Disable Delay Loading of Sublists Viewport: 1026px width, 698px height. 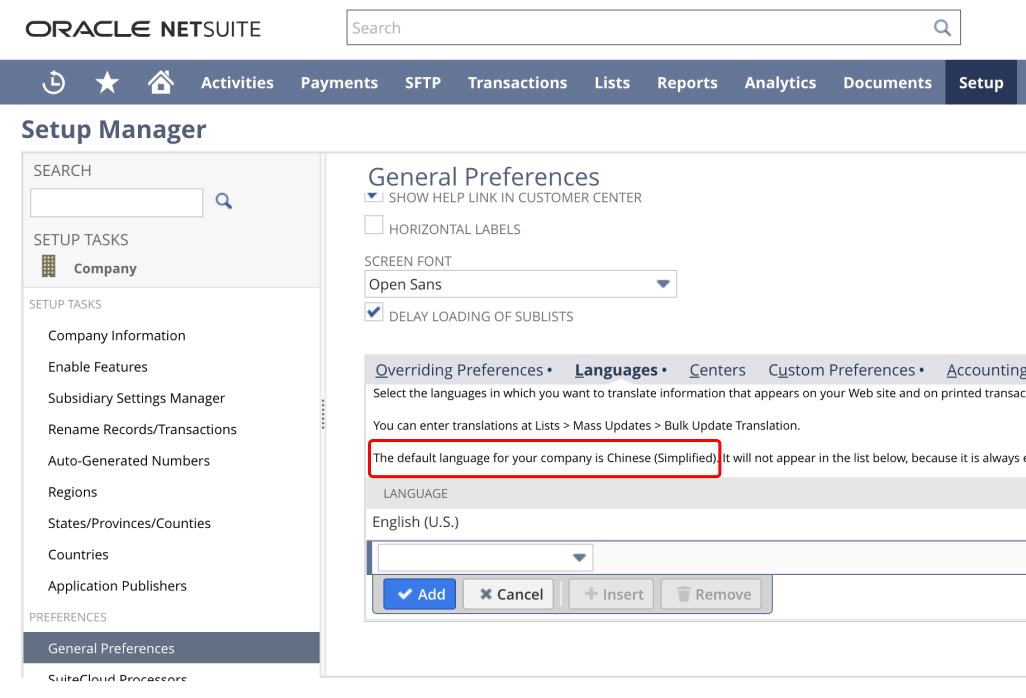click(x=373, y=312)
